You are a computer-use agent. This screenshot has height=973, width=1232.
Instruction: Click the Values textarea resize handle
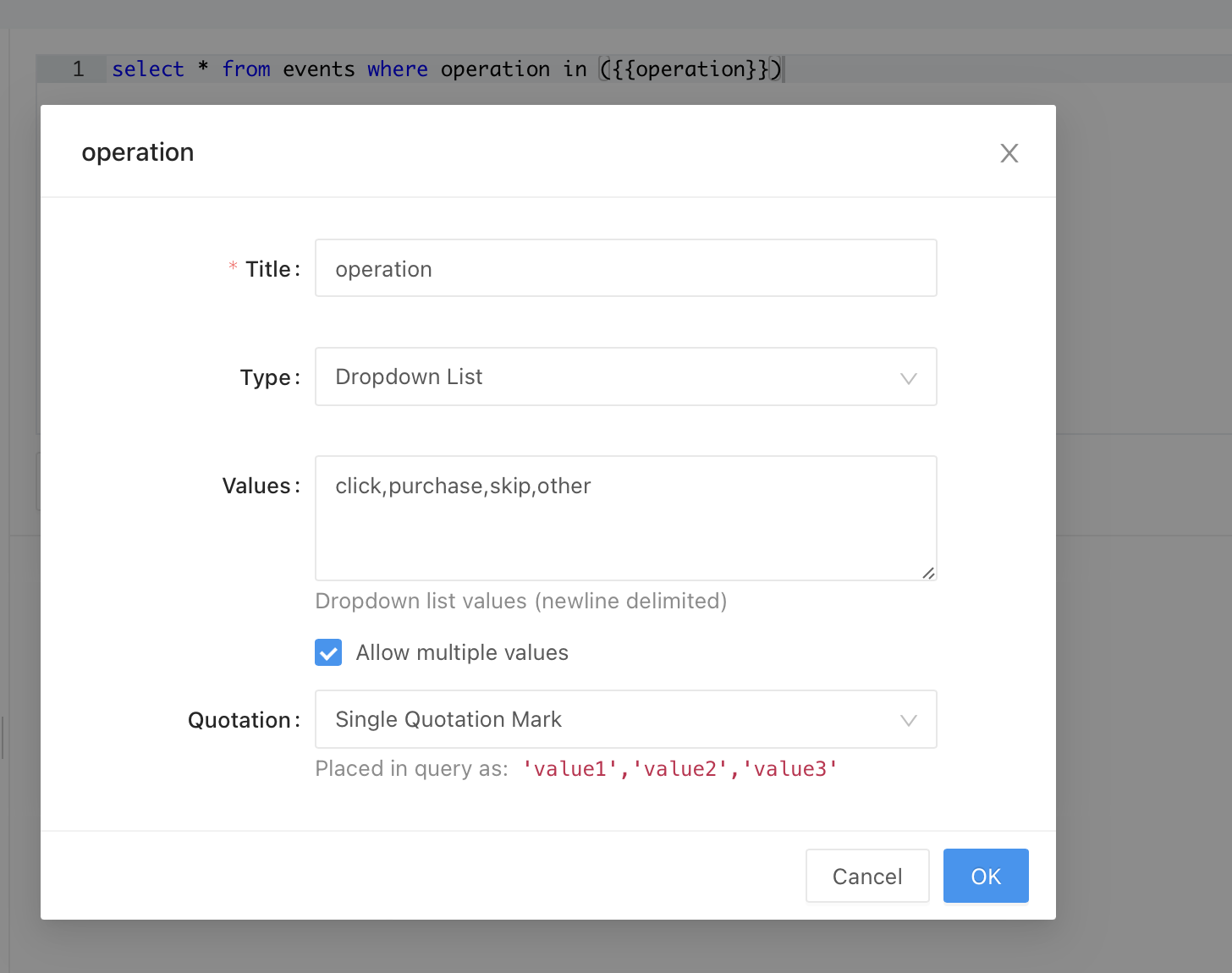tap(928, 573)
